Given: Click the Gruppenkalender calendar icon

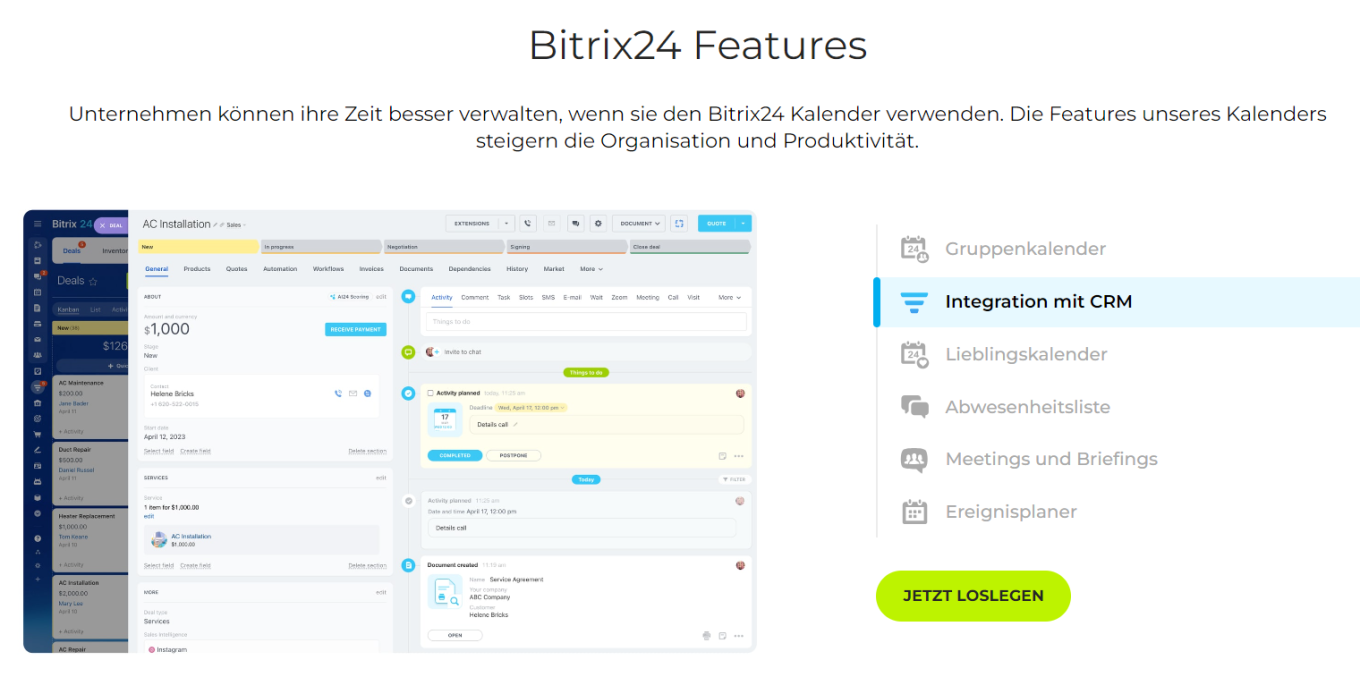Looking at the screenshot, I should click(x=914, y=249).
